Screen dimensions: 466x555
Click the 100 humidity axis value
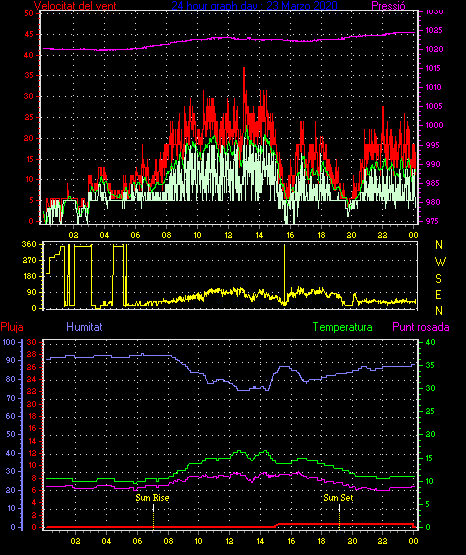9,342
